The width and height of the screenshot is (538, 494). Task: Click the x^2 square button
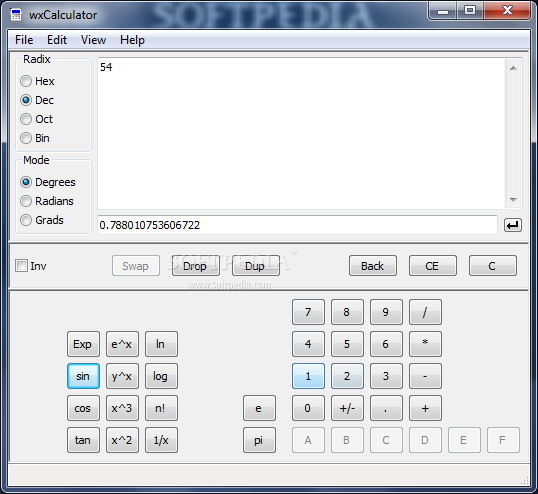point(122,440)
